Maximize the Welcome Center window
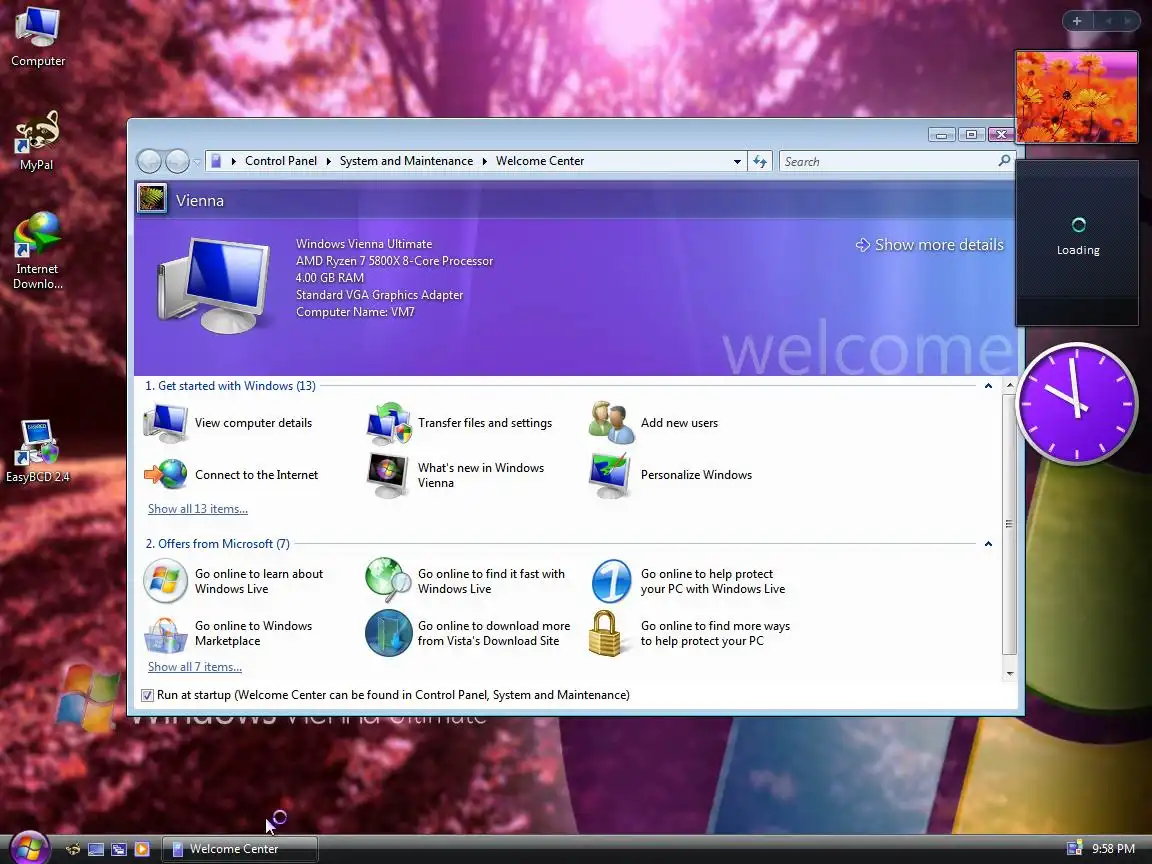 pos(971,134)
